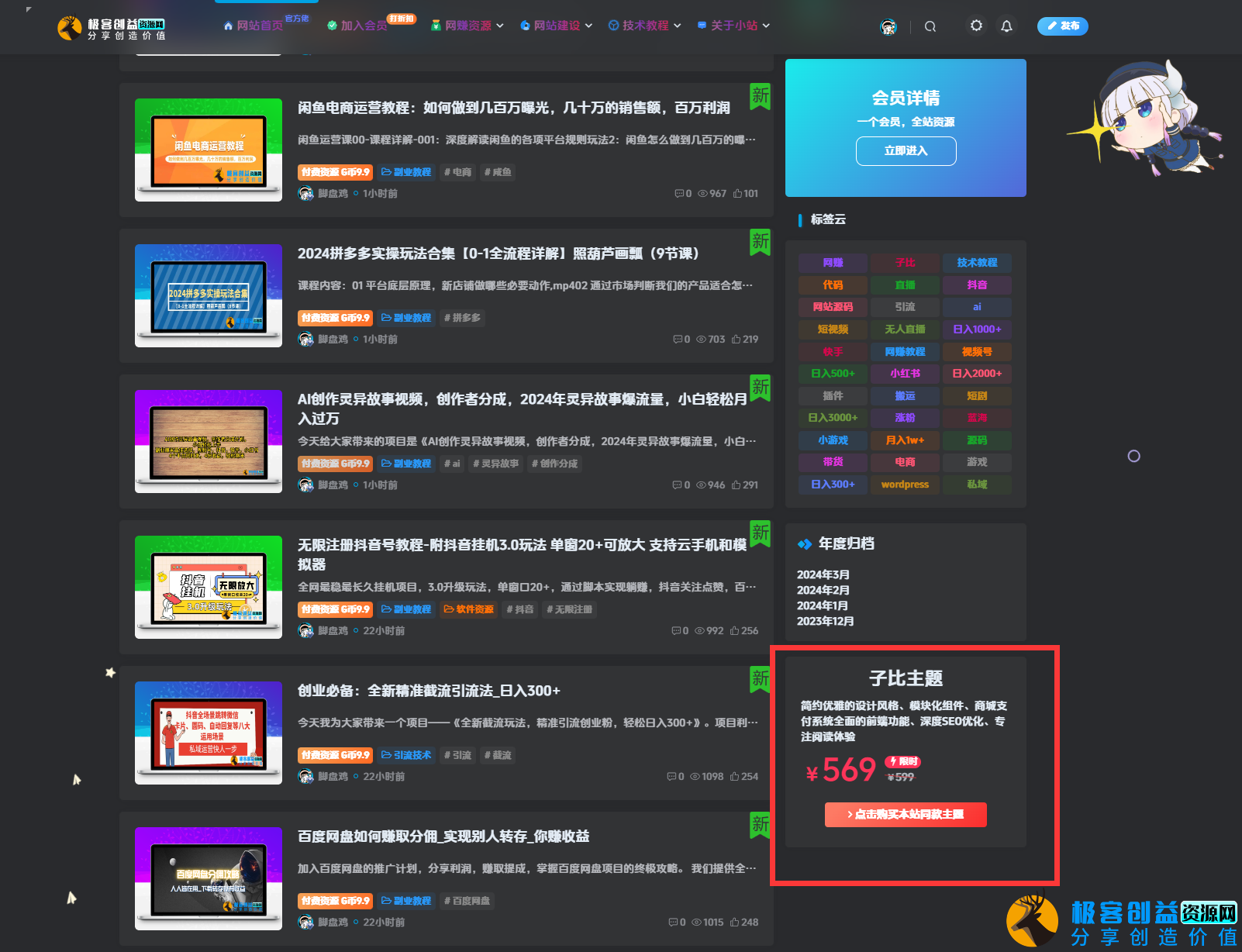Click like icon on 闲鱼电商运营教程 post
The height and width of the screenshot is (952, 1242).
(x=738, y=194)
